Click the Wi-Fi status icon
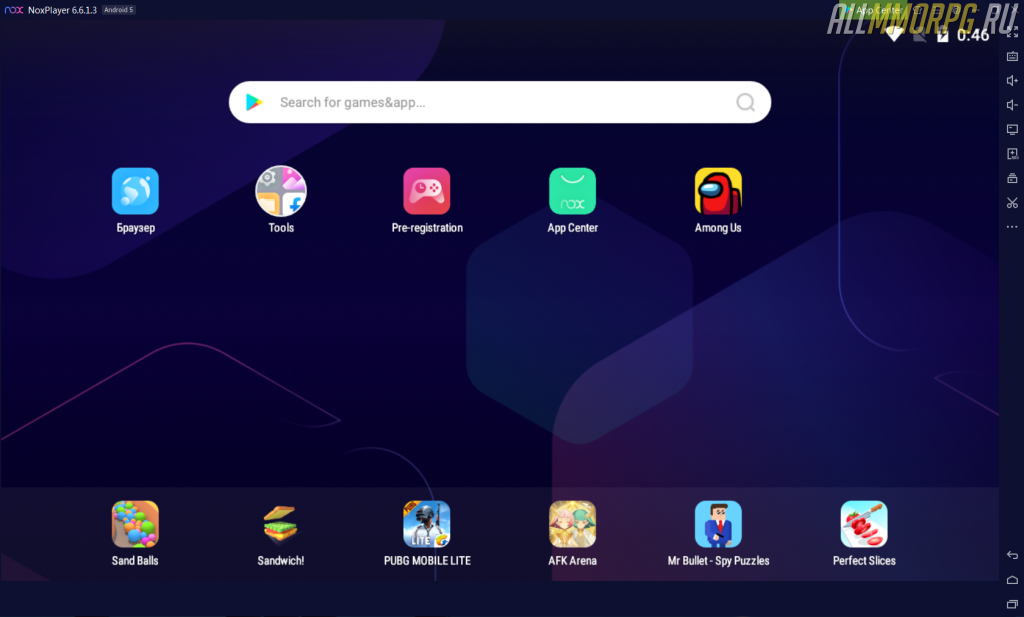This screenshot has height=617, width=1024. point(894,35)
